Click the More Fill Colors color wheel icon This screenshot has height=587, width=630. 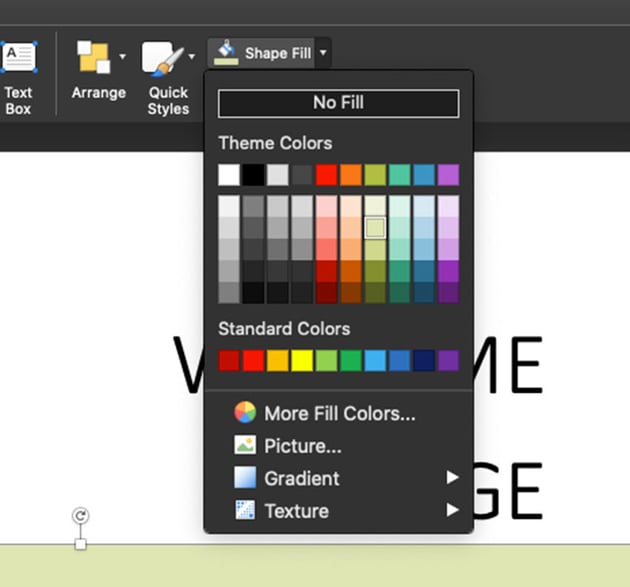click(x=245, y=413)
